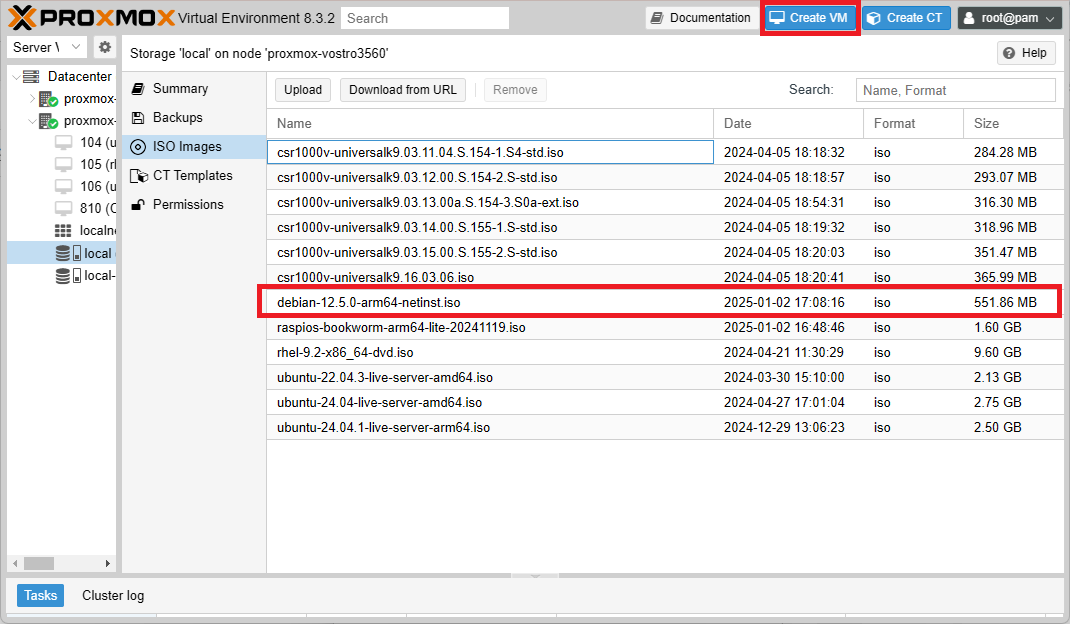
Task: Click the Backups floppy disk icon
Action: (138, 117)
